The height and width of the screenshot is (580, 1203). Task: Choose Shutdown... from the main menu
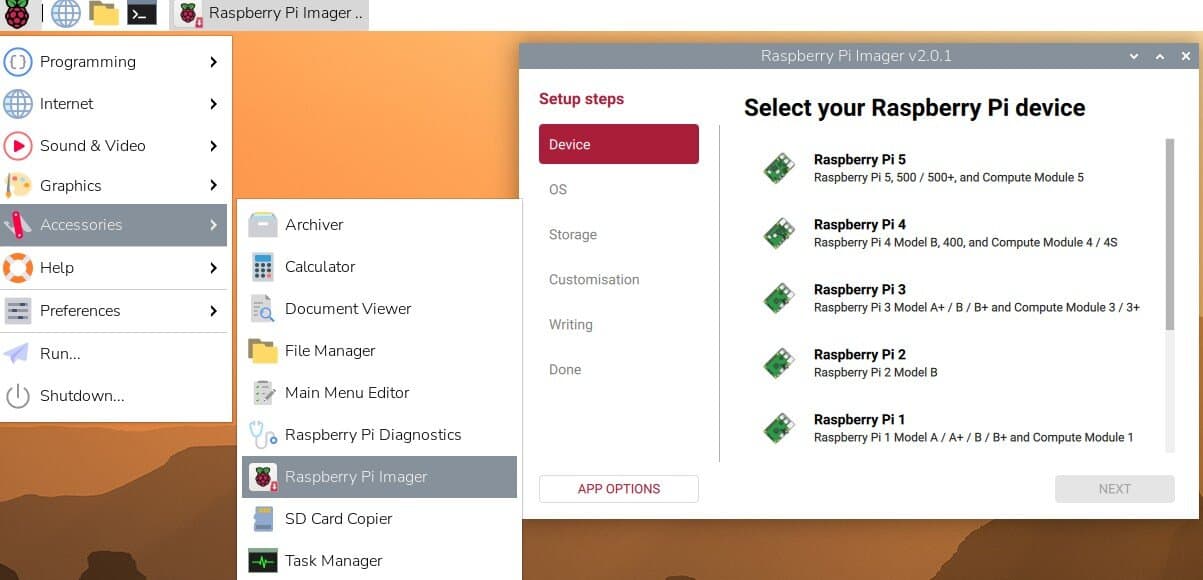[x=82, y=396]
